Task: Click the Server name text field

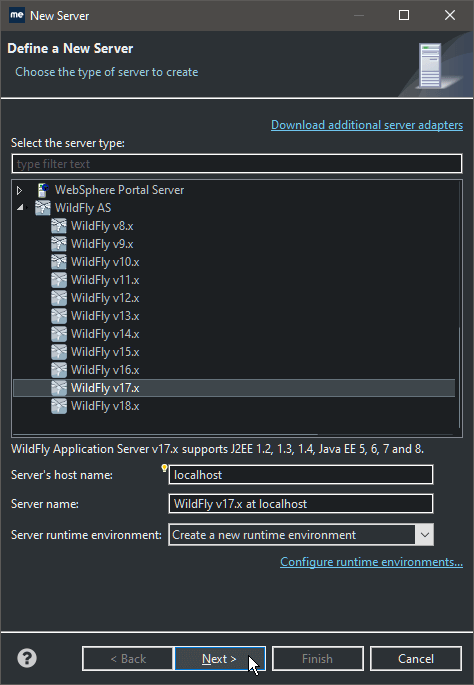Action: pyautogui.click(x=301, y=504)
